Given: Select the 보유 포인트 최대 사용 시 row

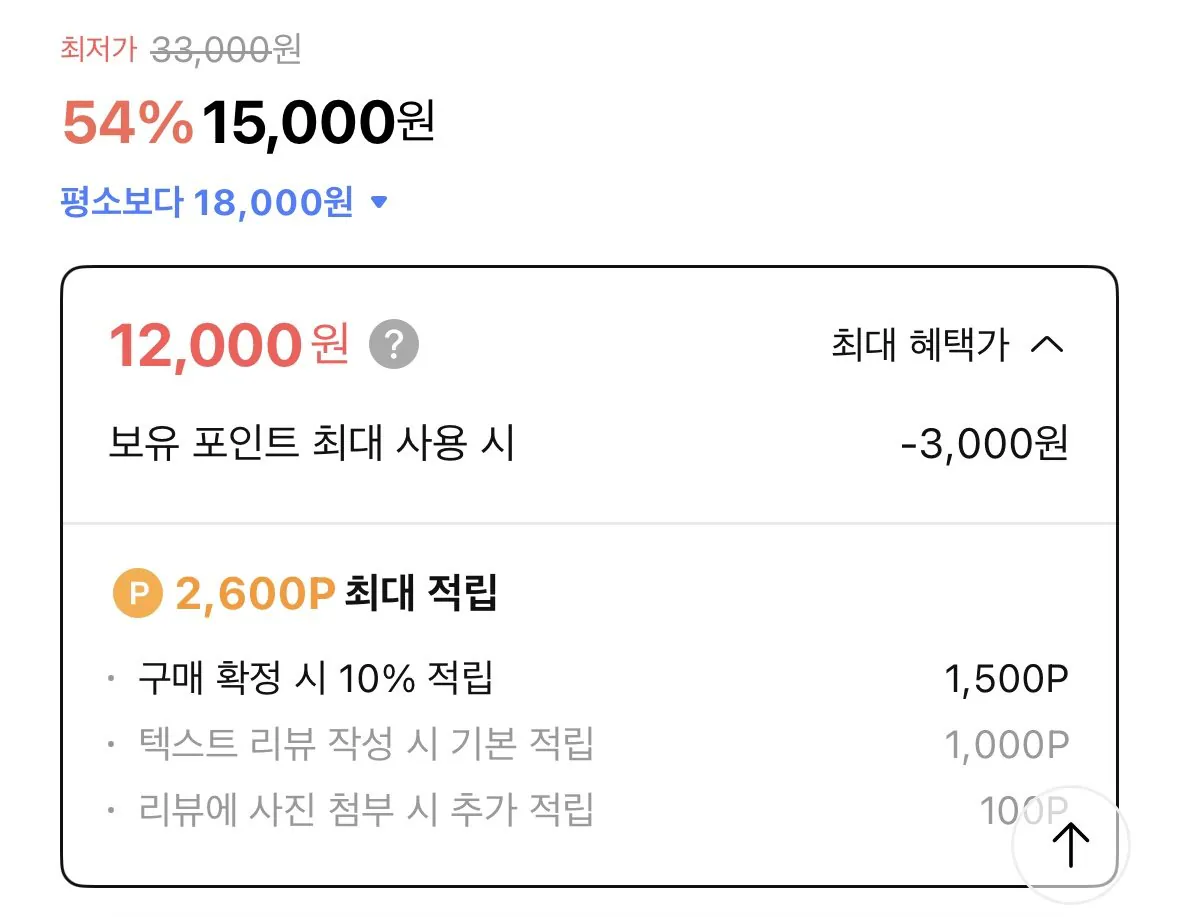Looking at the screenshot, I should coord(311,443).
